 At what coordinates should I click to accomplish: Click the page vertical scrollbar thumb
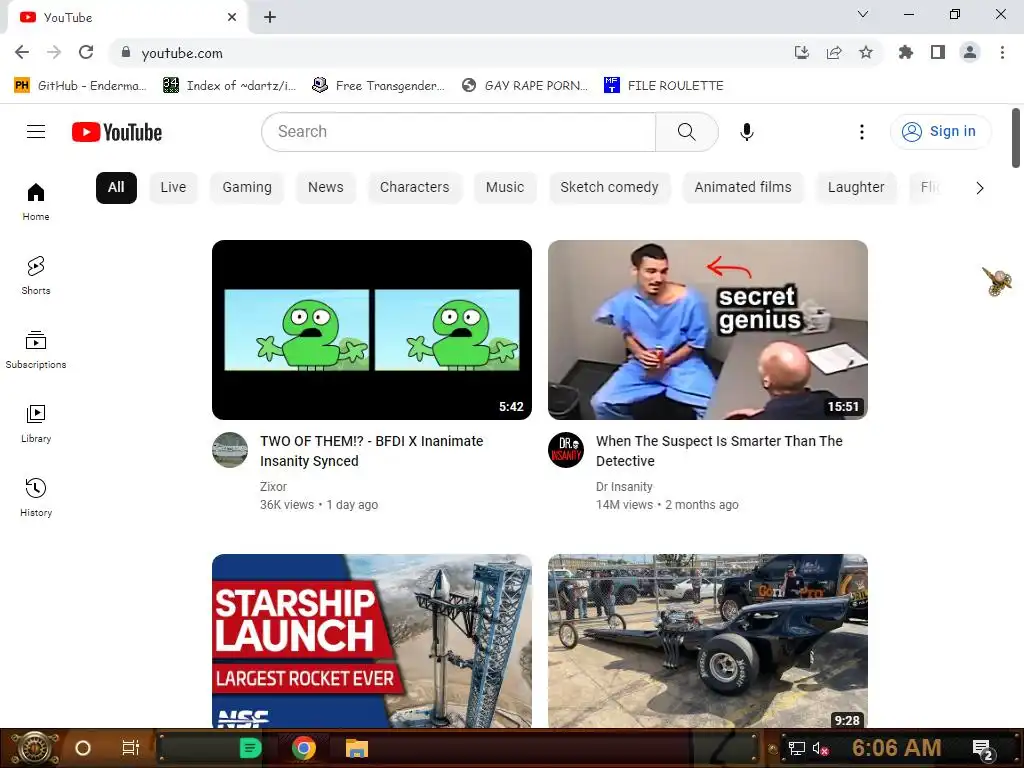point(1016,137)
